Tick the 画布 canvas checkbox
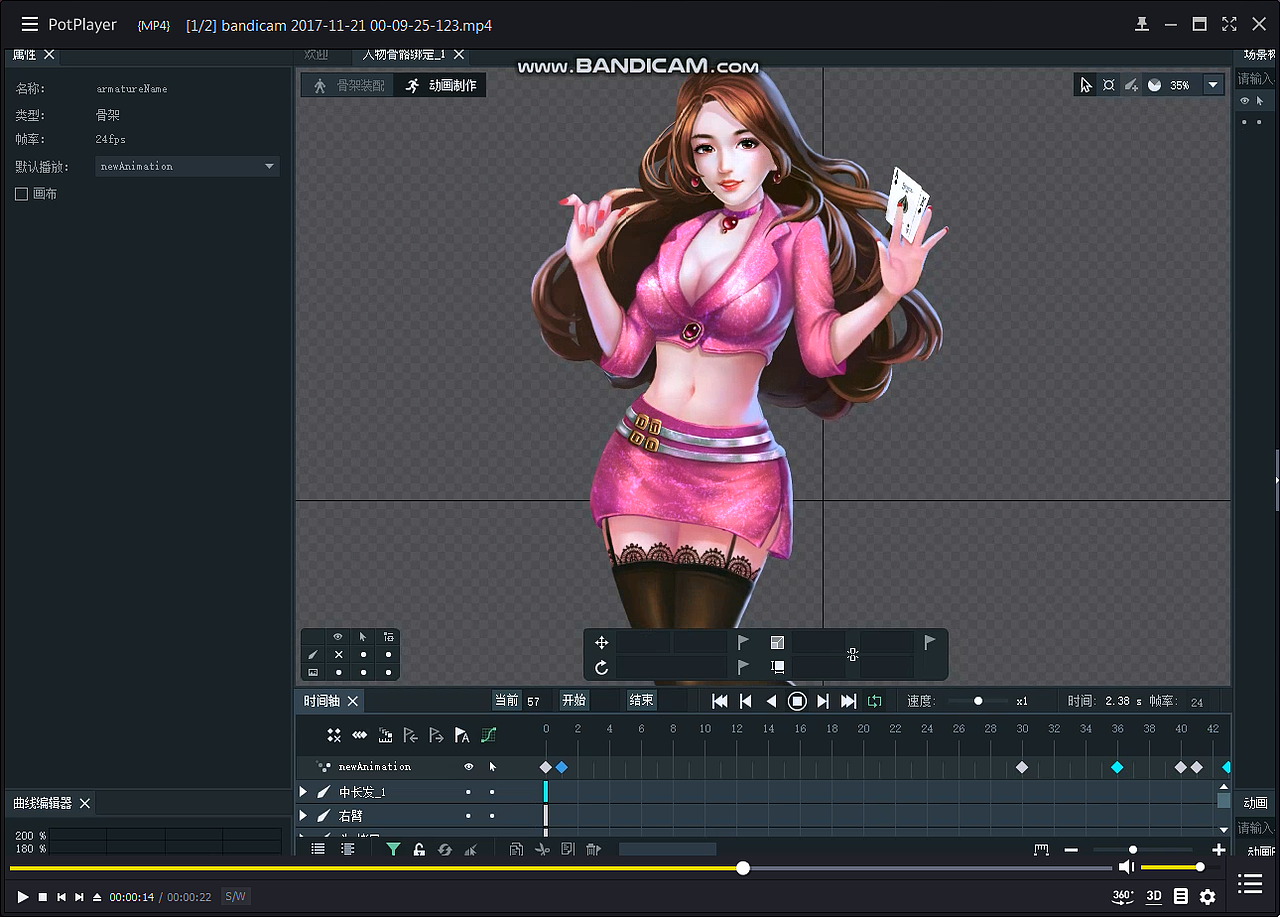This screenshot has height=917, width=1280. (x=21, y=194)
